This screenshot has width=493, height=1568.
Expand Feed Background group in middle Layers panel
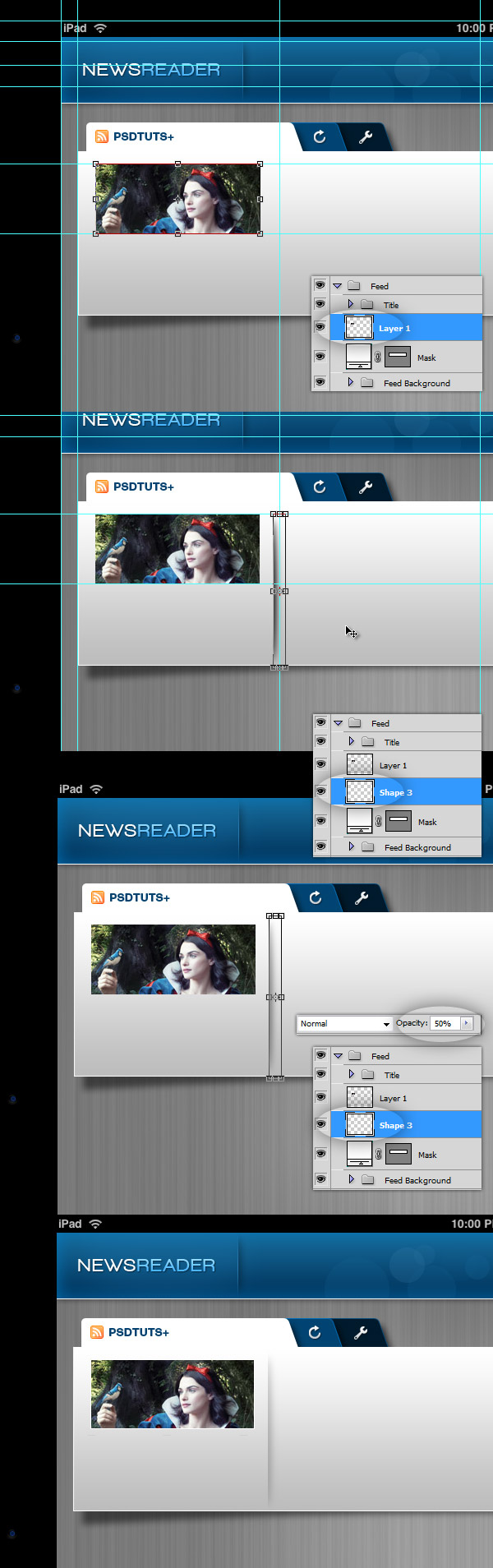[351, 847]
